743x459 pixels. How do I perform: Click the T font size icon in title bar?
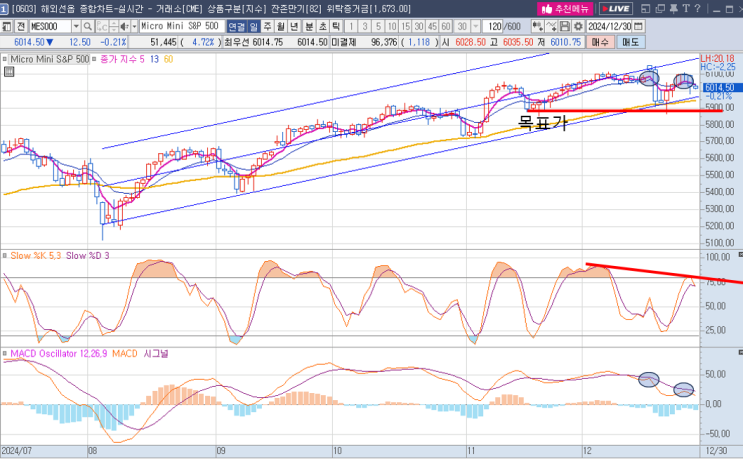coord(686,9)
